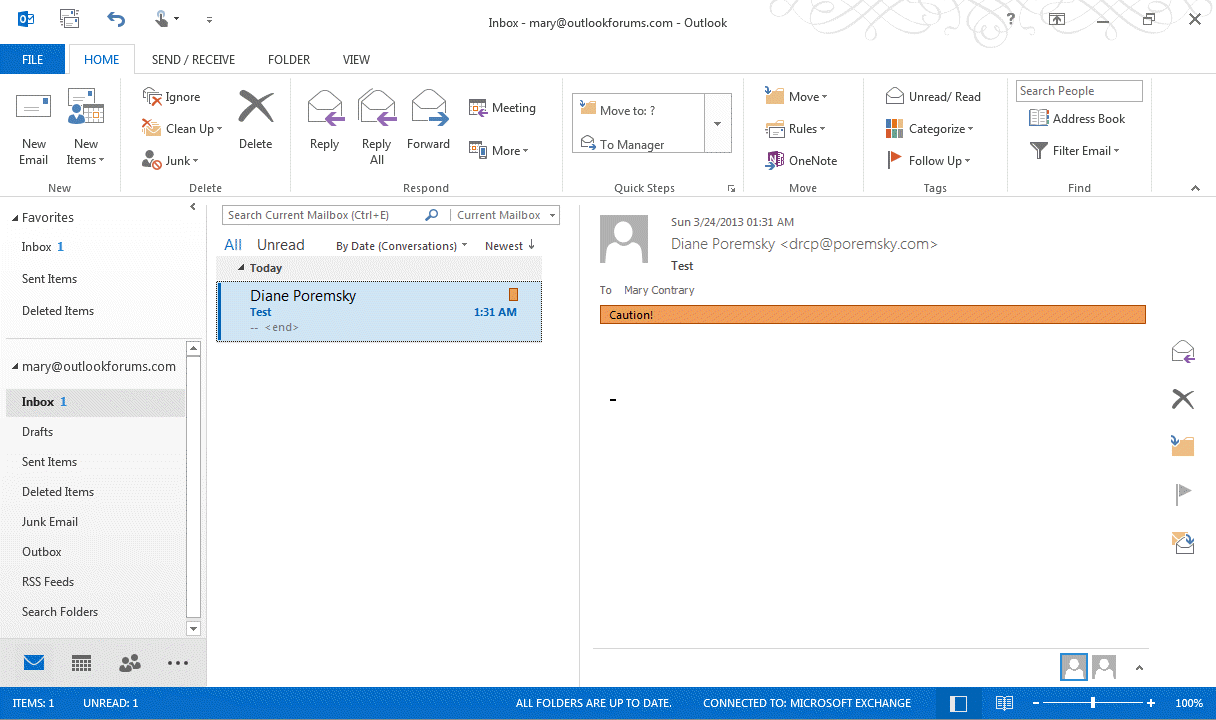Filter the list to Unread messages
Image resolution: width=1216 pixels, height=720 pixels.
pos(280,245)
